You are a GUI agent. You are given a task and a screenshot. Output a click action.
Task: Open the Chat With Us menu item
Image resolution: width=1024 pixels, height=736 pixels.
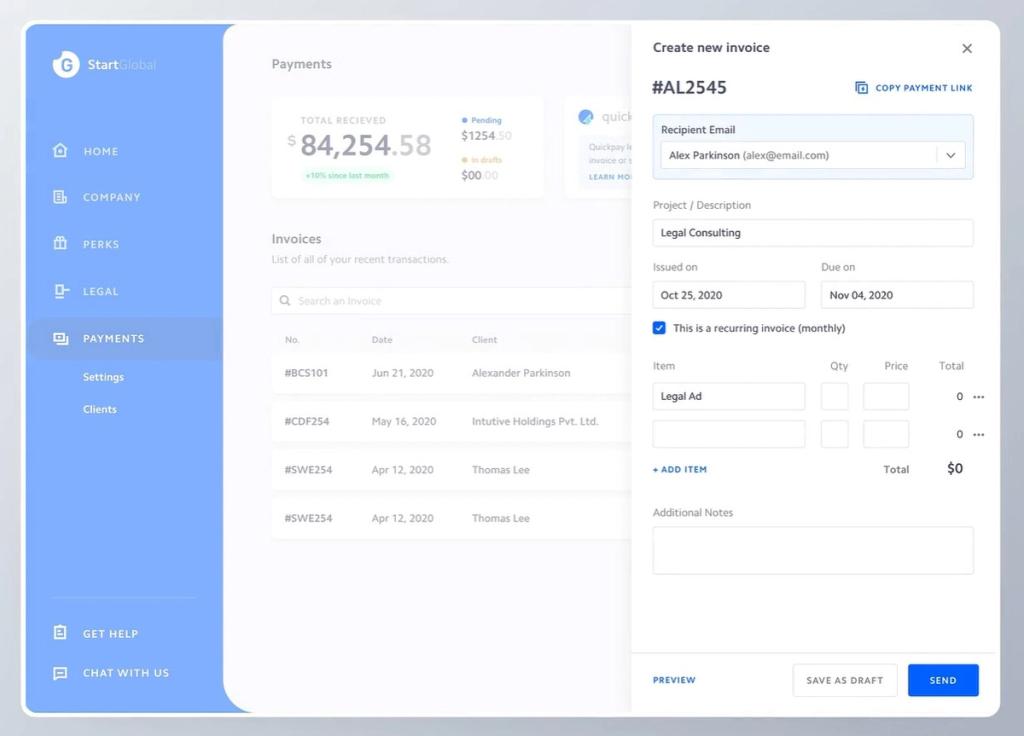pyautogui.click(x=126, y=673)
